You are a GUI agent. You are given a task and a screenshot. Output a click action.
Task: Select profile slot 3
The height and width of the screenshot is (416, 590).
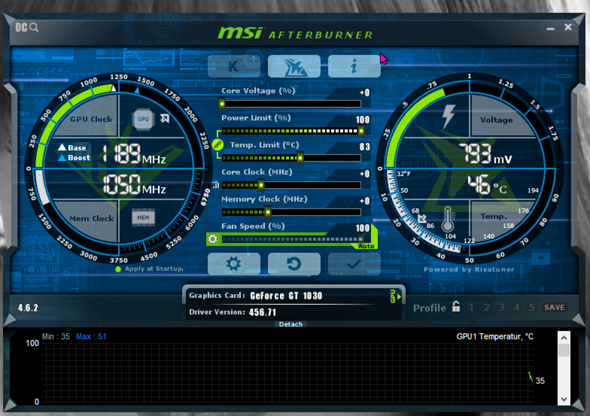point(502,308)
